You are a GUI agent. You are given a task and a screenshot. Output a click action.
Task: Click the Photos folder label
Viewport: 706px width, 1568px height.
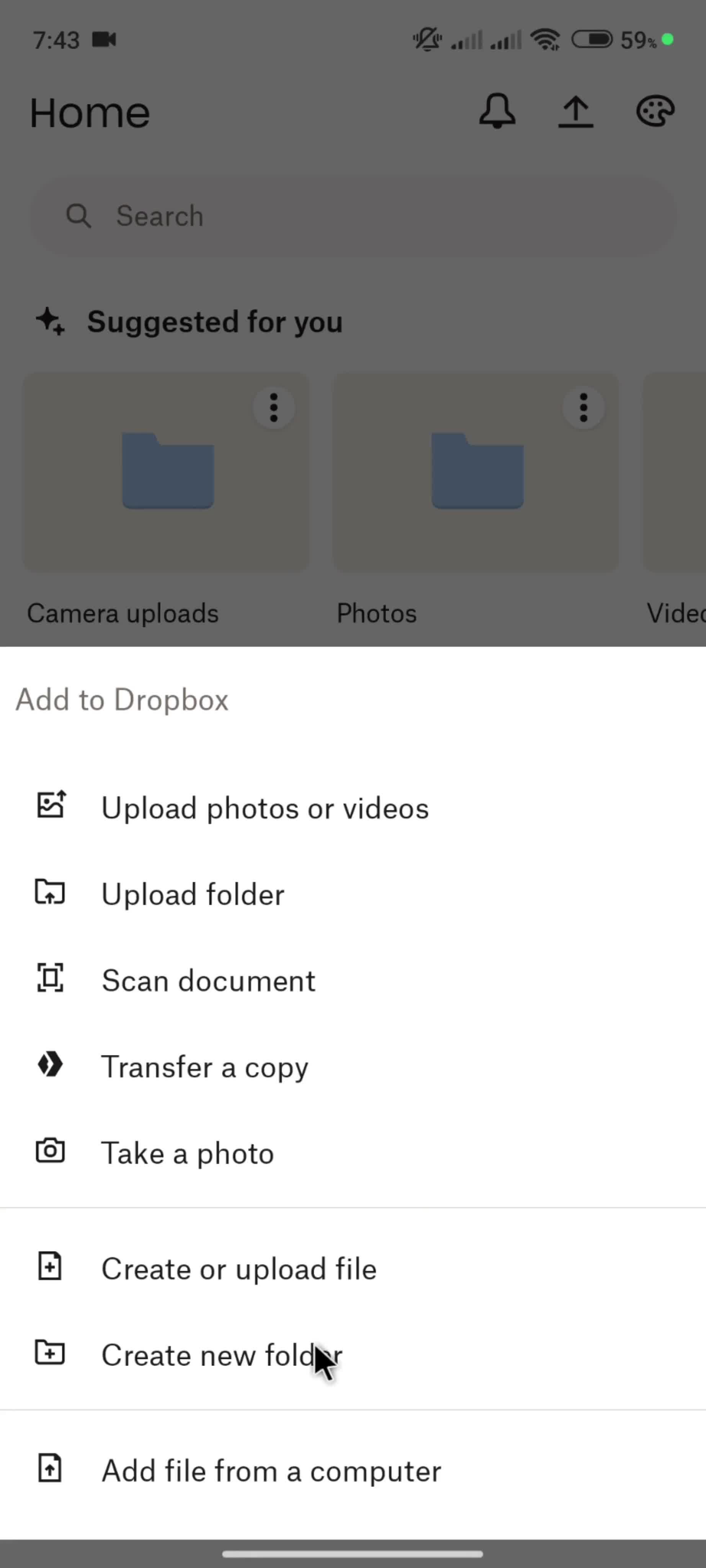(377, 613)
